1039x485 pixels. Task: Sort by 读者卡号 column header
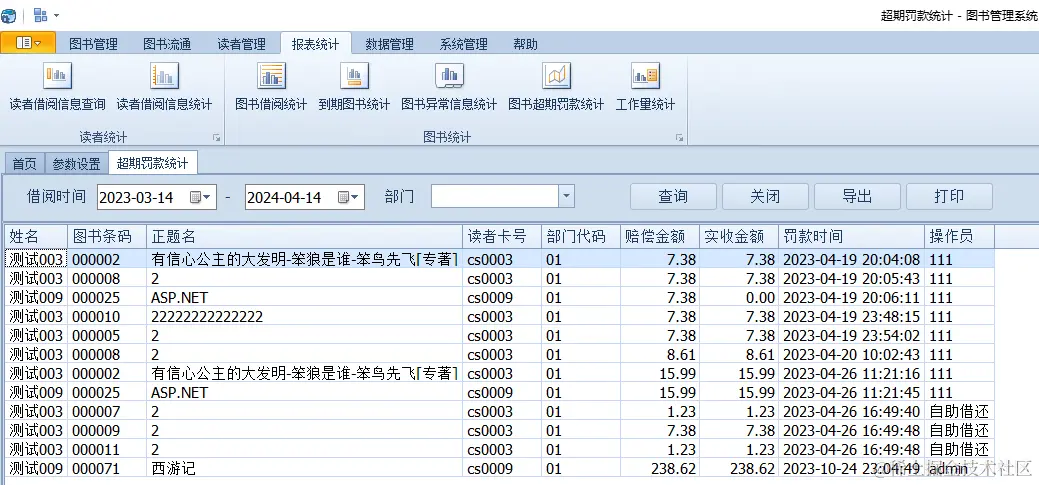(x=502, y=237)
